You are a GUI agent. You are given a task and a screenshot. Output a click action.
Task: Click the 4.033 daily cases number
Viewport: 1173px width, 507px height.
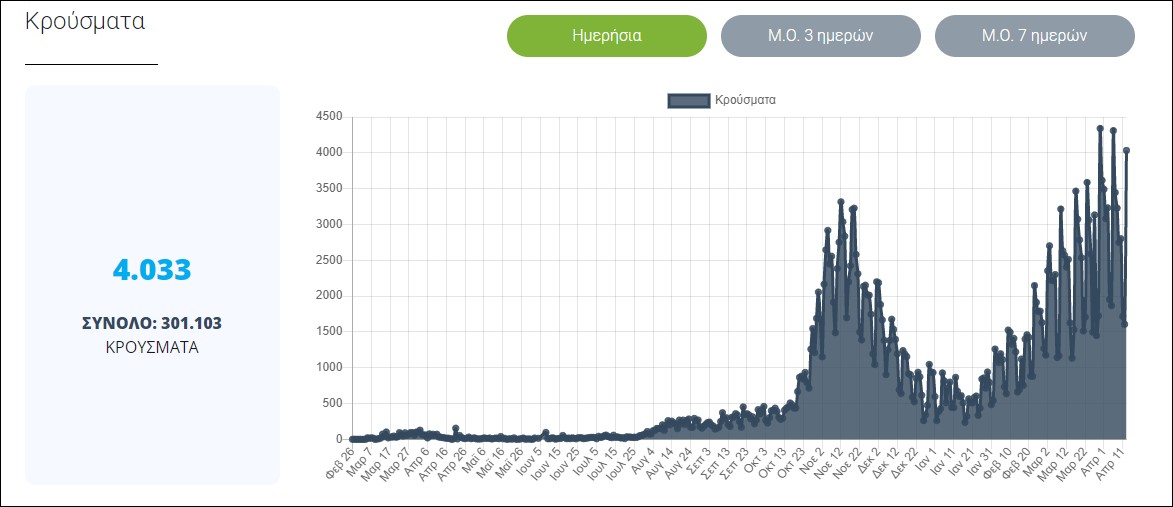pos(151,270)
